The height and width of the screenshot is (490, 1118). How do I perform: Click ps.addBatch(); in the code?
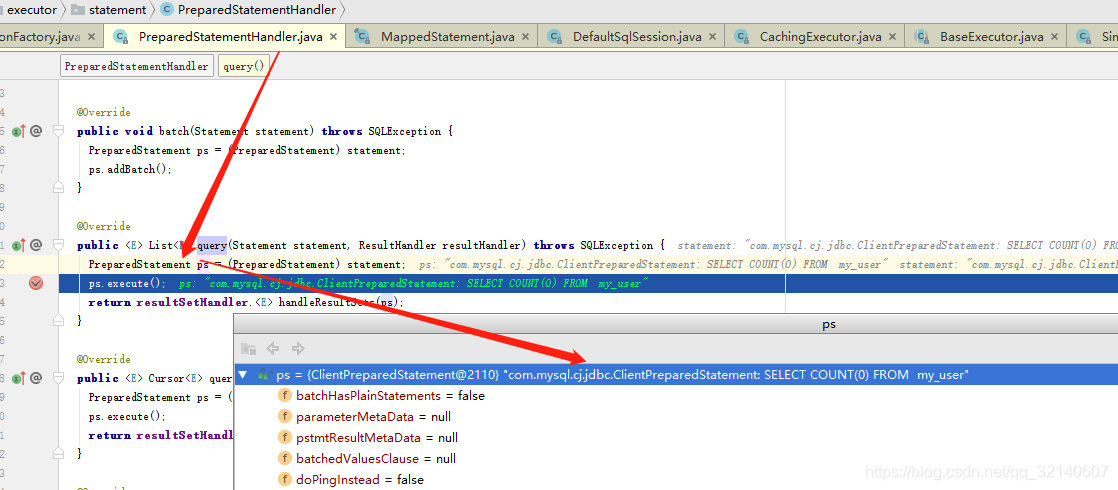130,169
